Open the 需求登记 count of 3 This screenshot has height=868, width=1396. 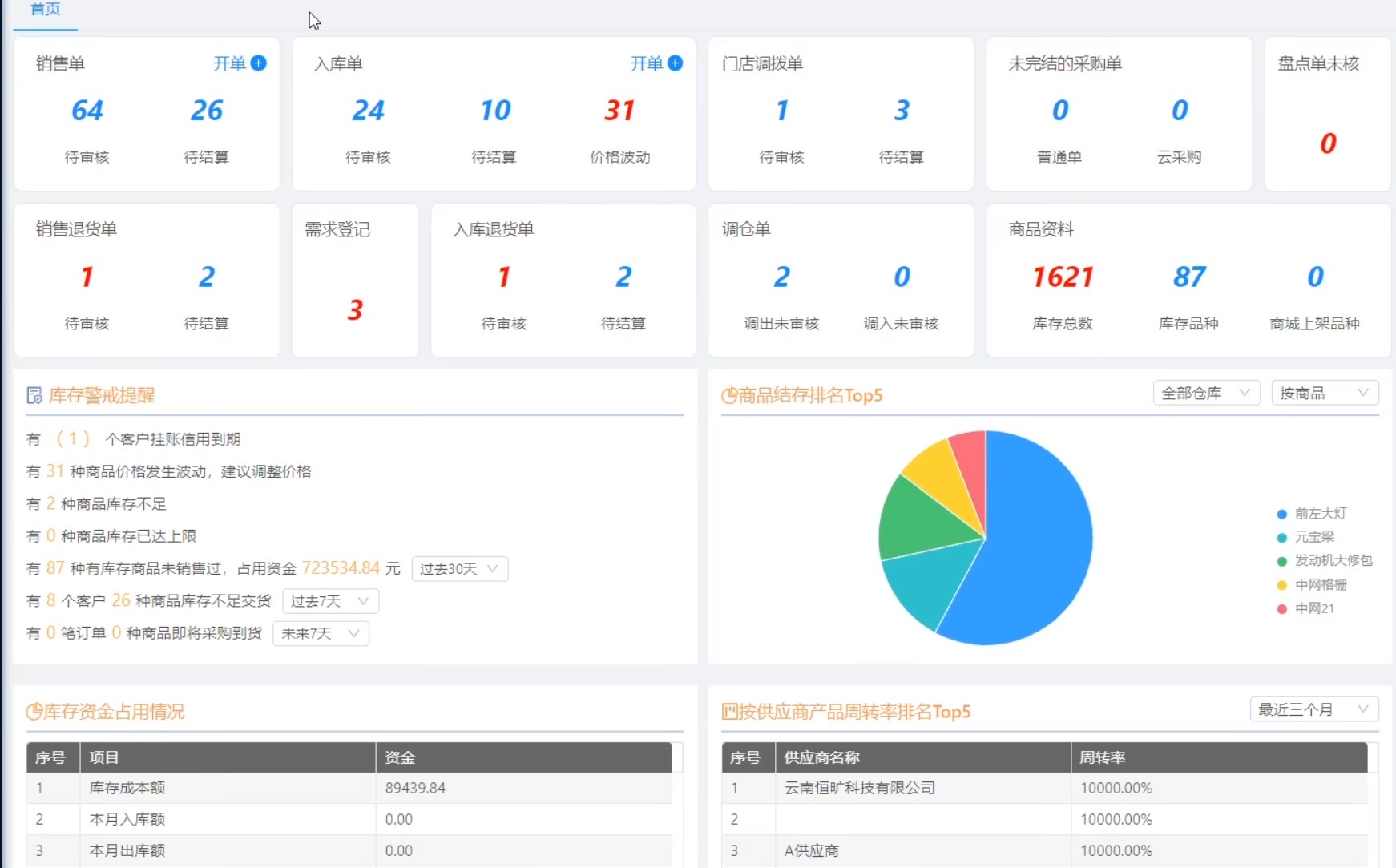click(x=355, y=310)
